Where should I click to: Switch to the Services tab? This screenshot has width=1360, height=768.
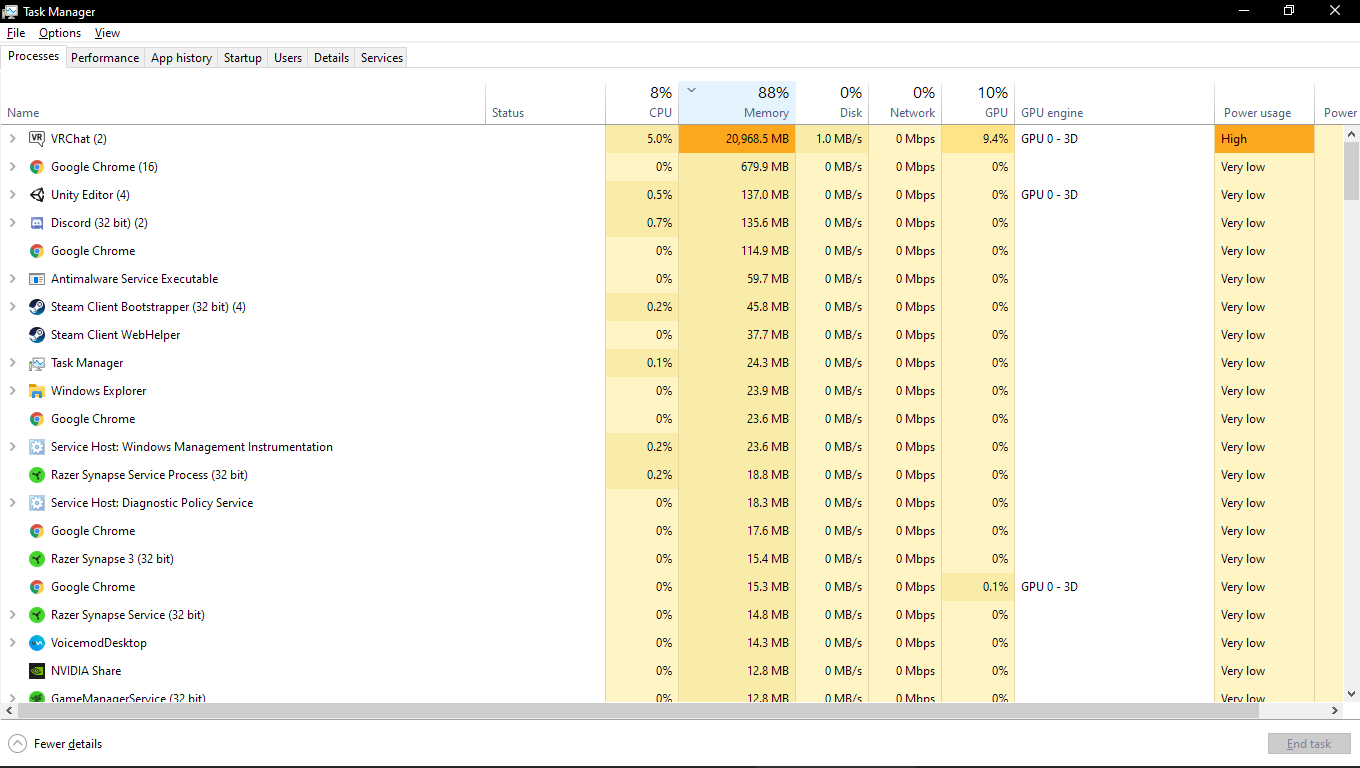pyautogui.click(x=382, y=58)
